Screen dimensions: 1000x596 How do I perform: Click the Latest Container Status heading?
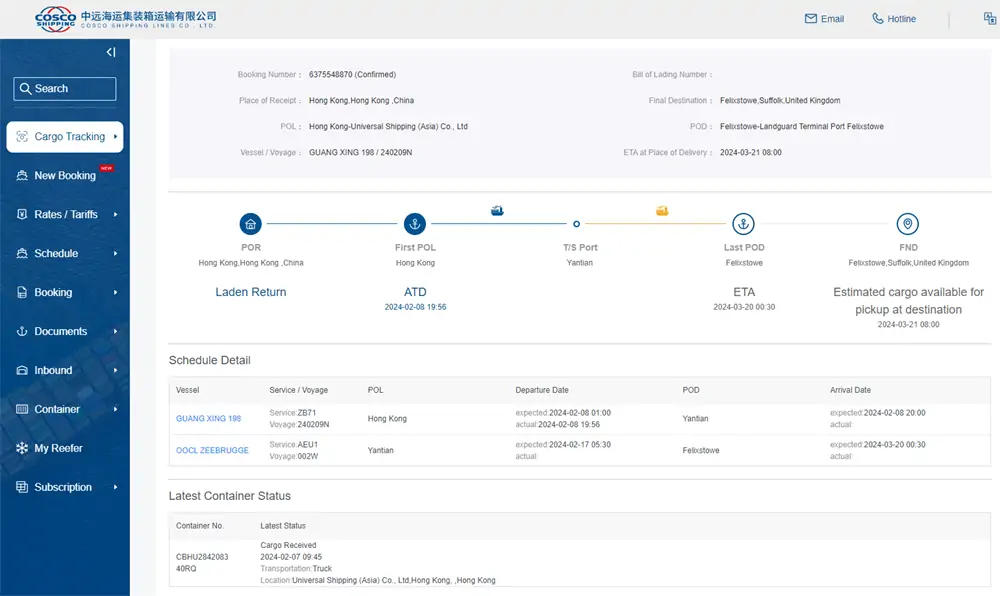click(x=230, y=496)
